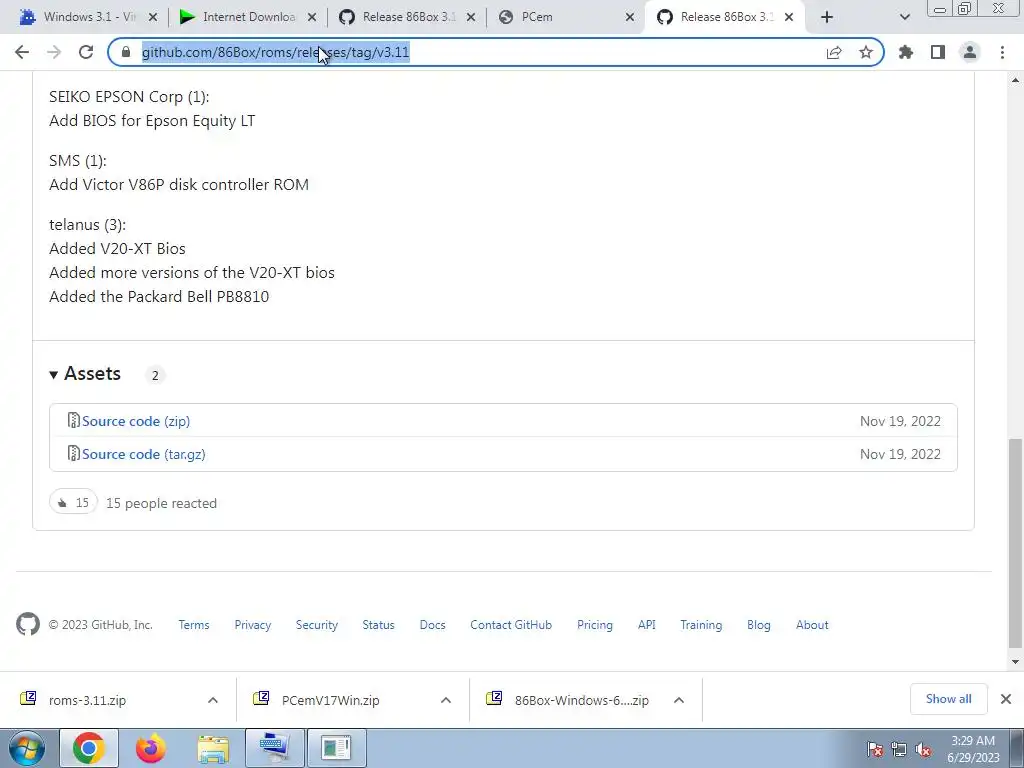Click the muted volume tray icon
This screenshot has height=768, width=1024.
[923, 749]
